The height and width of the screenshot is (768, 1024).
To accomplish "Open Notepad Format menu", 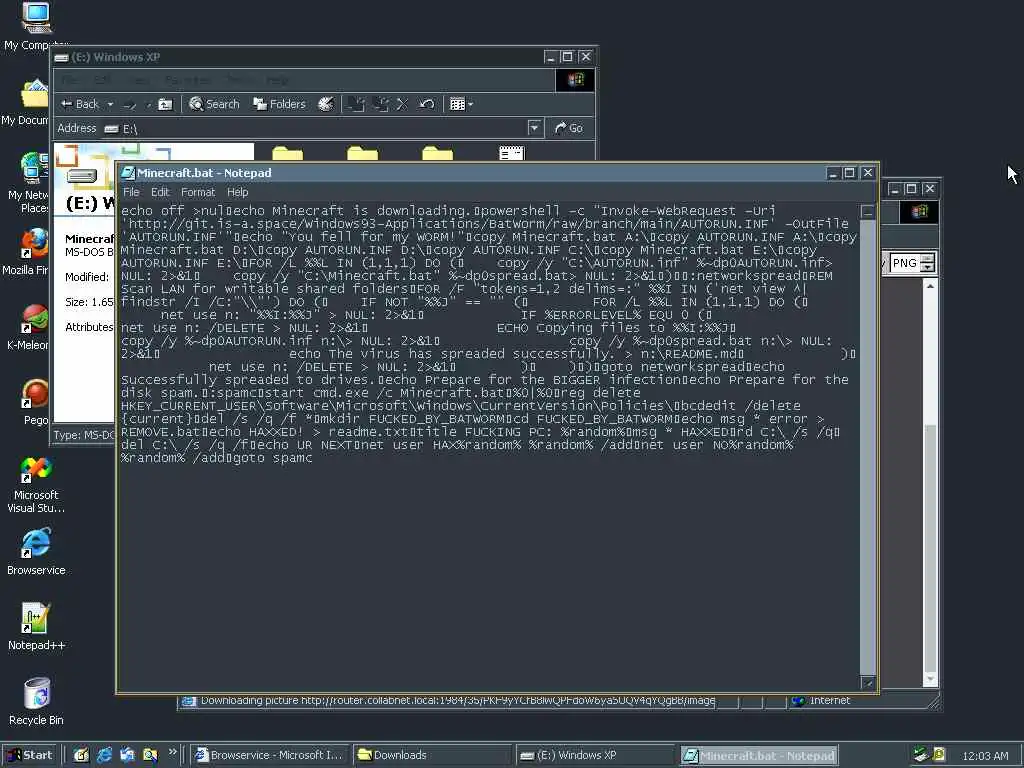I will pyautogui.click(x=198, y=192).
